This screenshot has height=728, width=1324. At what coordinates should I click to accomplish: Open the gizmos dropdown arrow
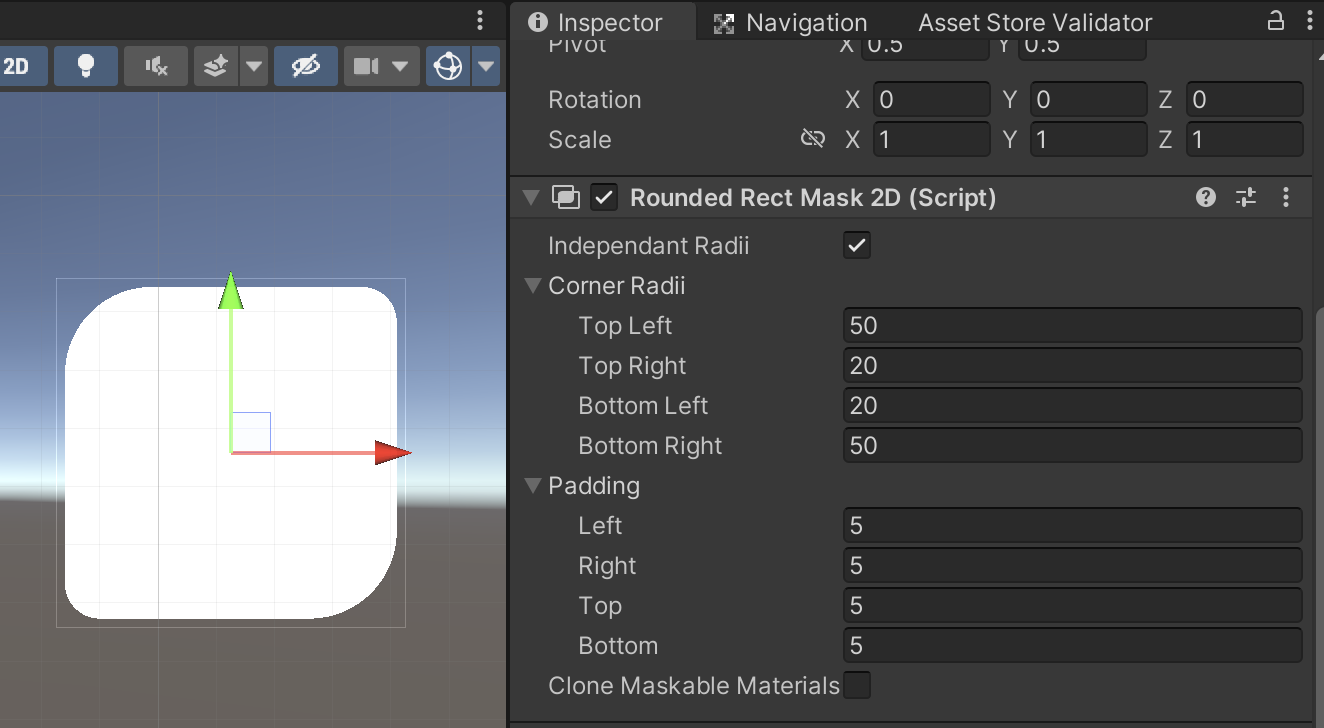[x=486, y=67]
